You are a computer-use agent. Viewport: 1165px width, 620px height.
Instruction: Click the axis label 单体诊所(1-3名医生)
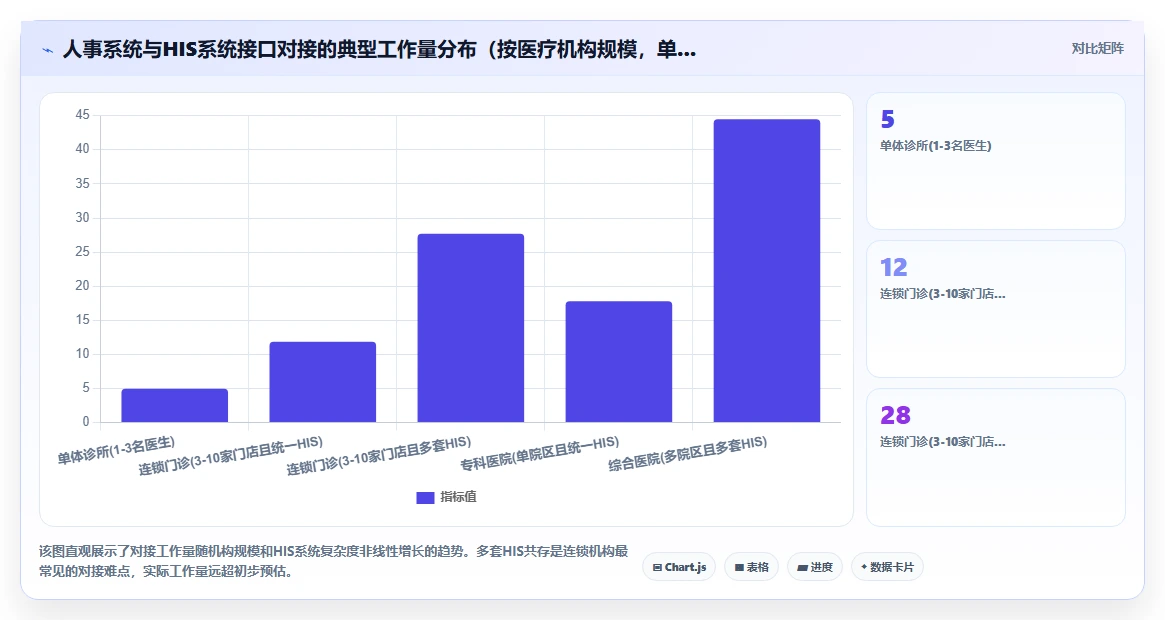click(x=117, y=450)
